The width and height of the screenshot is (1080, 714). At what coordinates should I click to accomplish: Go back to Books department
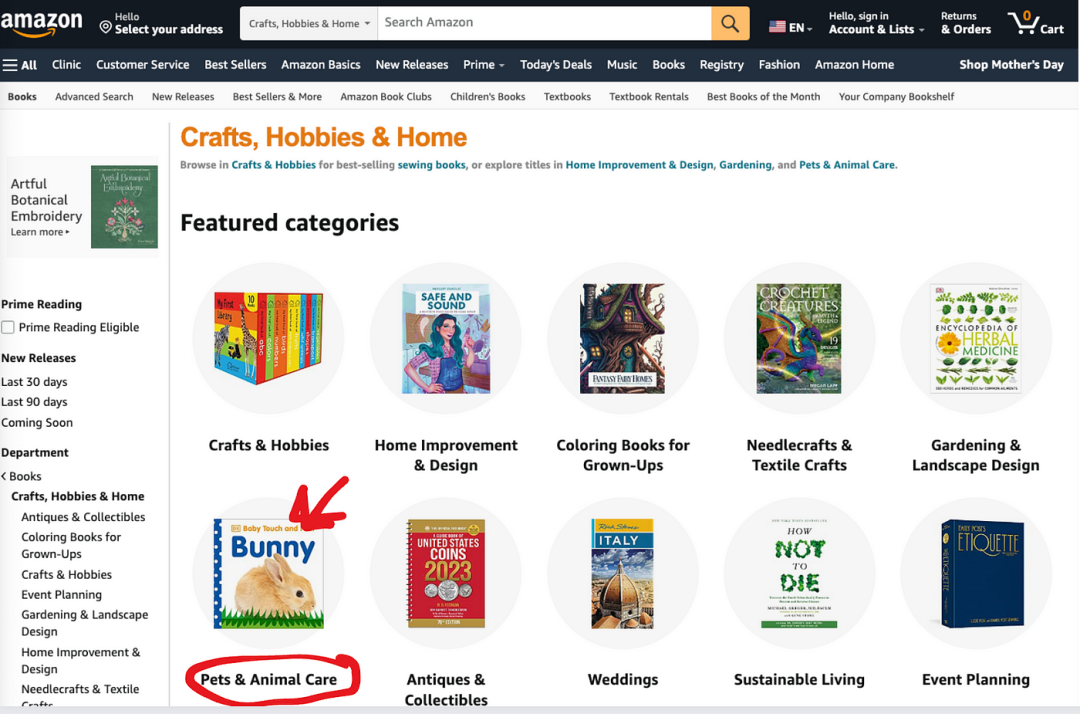tap(25, 476)
